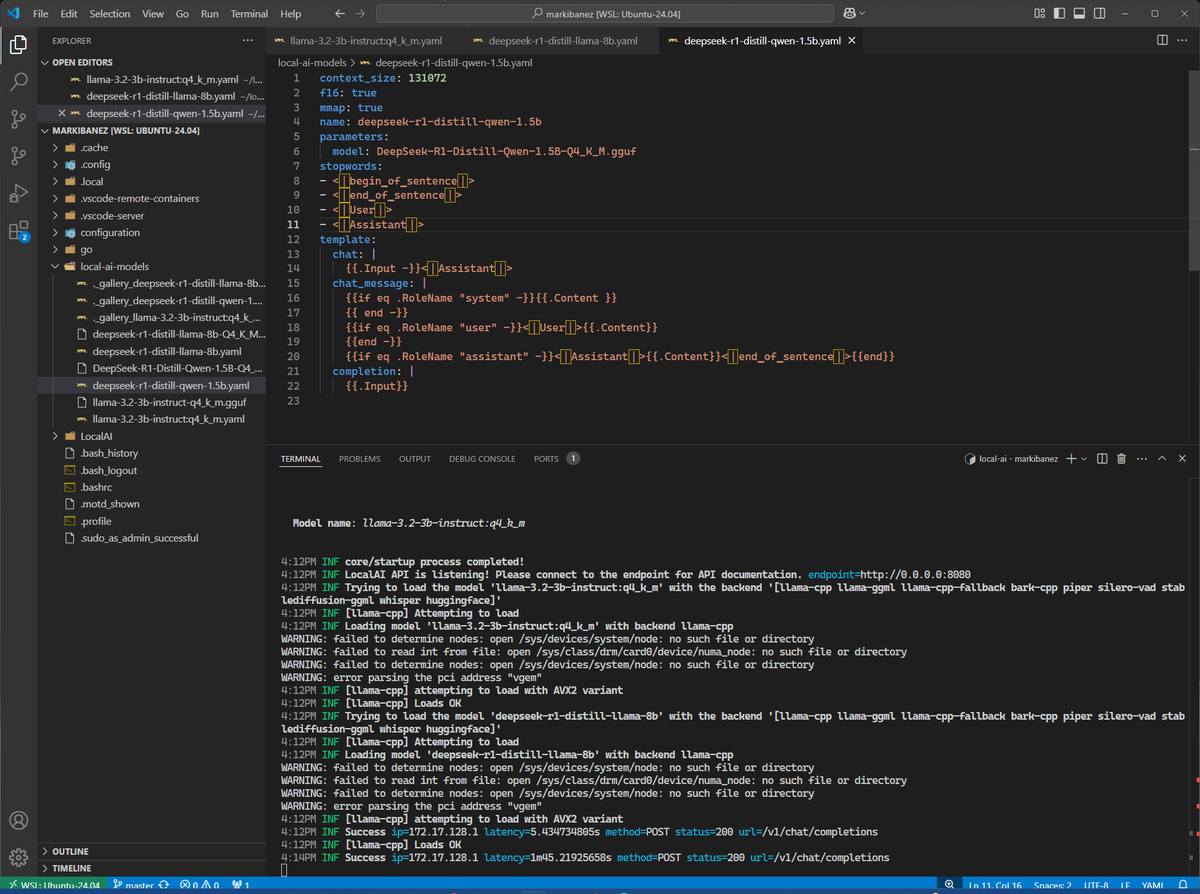Open Explorer Views and More Actions ellipsis
Viewport: 1200px width, 894px height.
click(x=247, y=40)
